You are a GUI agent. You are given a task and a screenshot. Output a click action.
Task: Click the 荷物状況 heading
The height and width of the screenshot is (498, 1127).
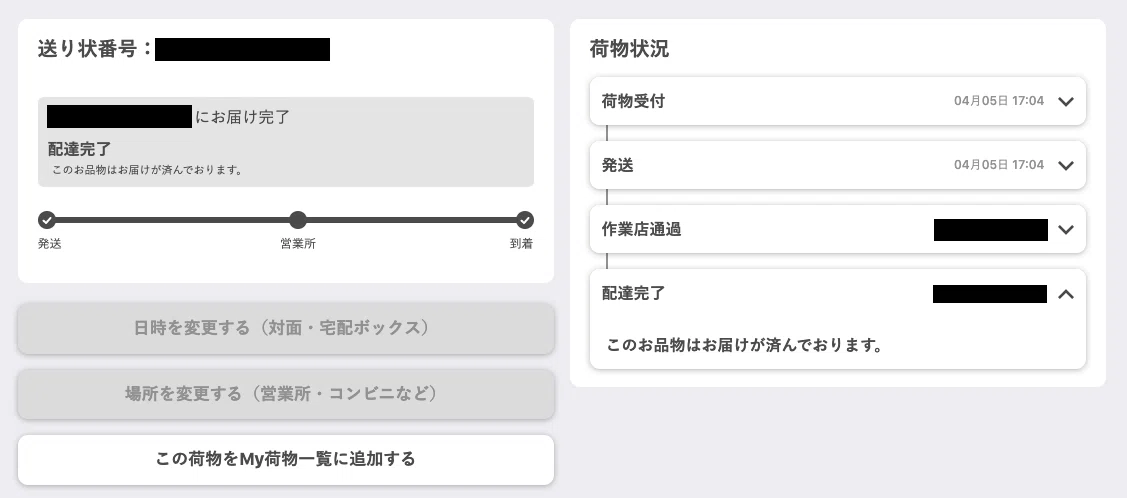click(629, 48)
